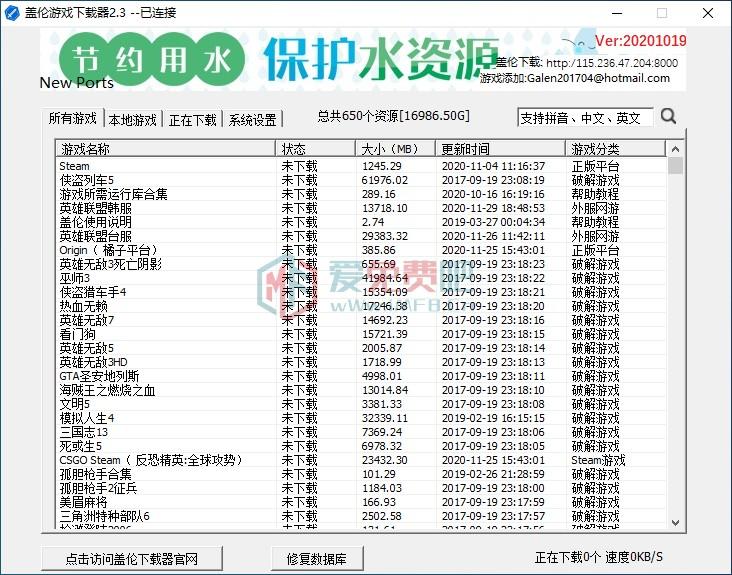
Task: Click update time 2020-11-04 11:16:37
Action: click(493, 166)
